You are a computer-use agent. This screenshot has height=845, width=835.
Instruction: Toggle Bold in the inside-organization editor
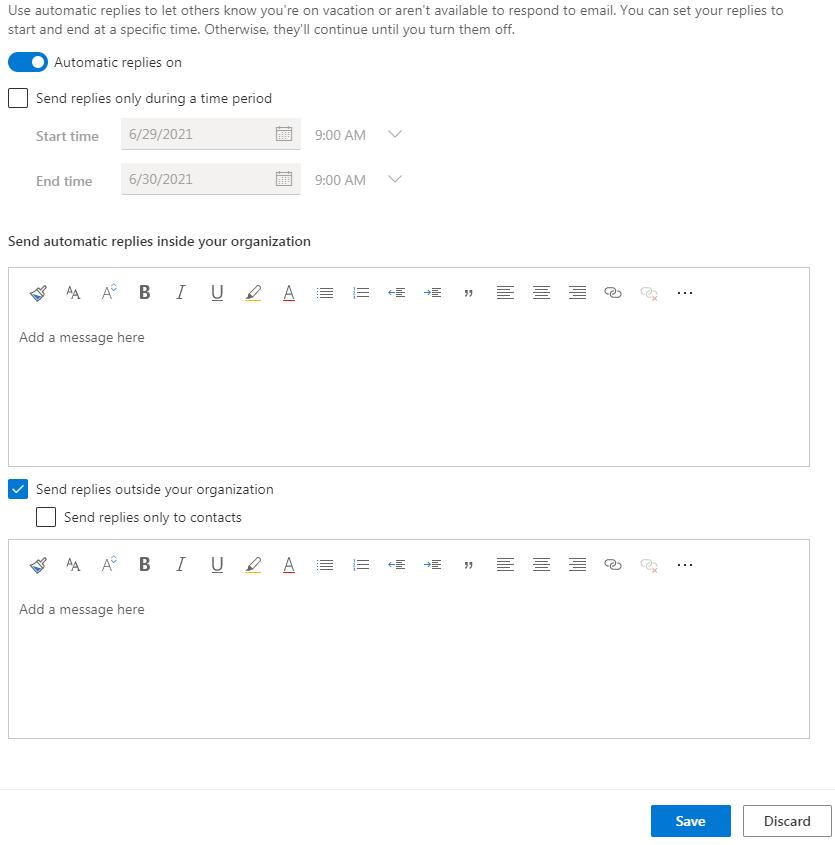144,293
